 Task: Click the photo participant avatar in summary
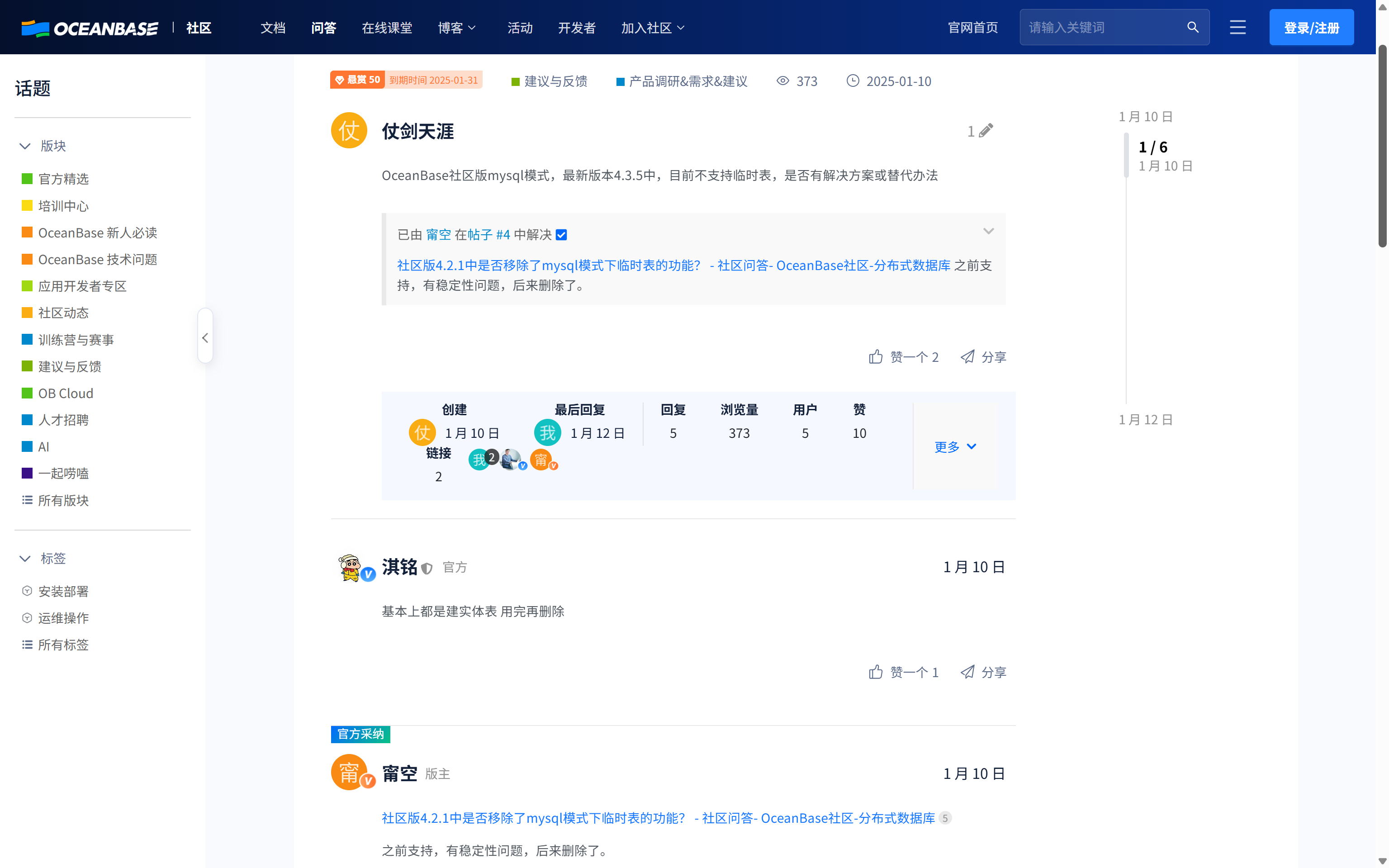click(510, 460)
